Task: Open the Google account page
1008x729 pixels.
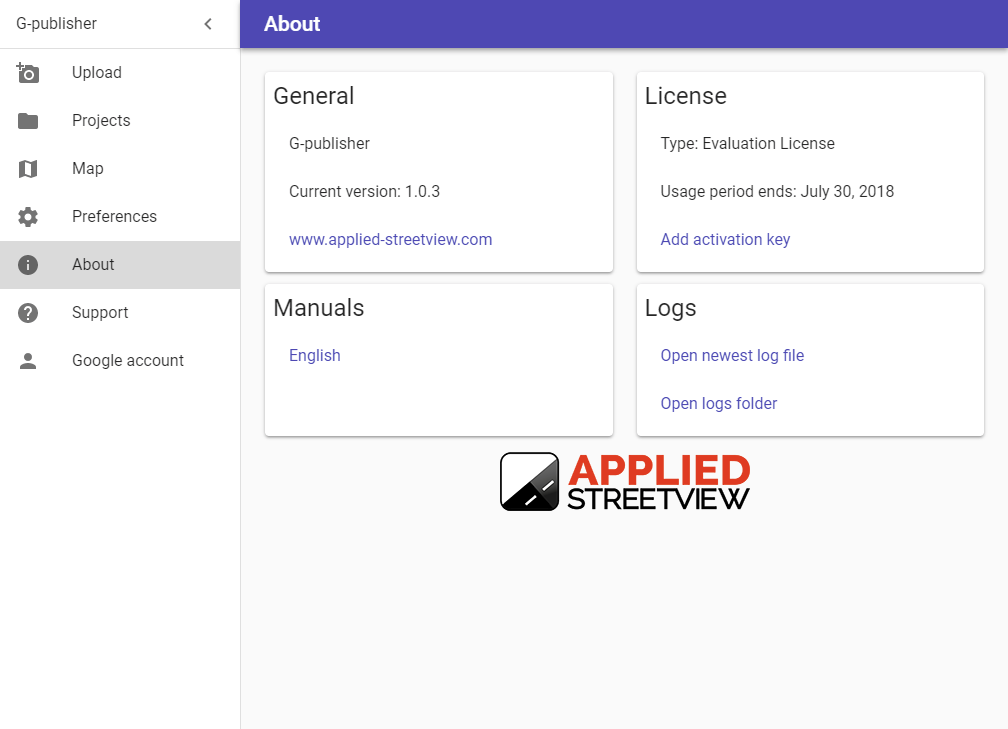Action: tap(120, 361)
